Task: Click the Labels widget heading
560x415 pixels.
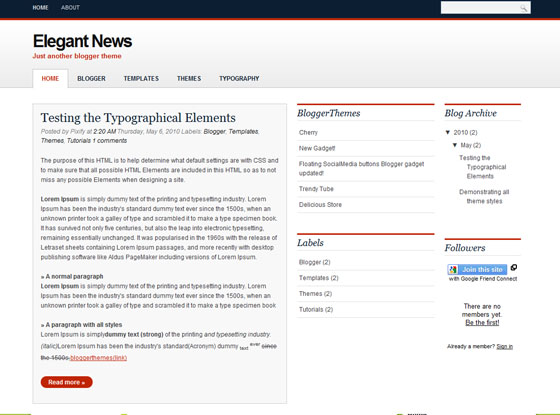Action: [x=310, y=243]
